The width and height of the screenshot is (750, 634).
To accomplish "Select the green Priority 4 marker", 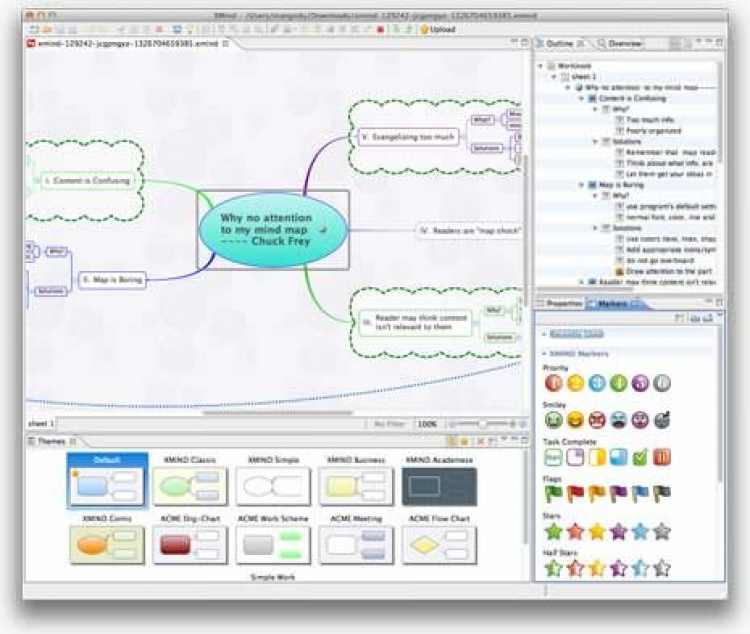I will tap(618, 383).
